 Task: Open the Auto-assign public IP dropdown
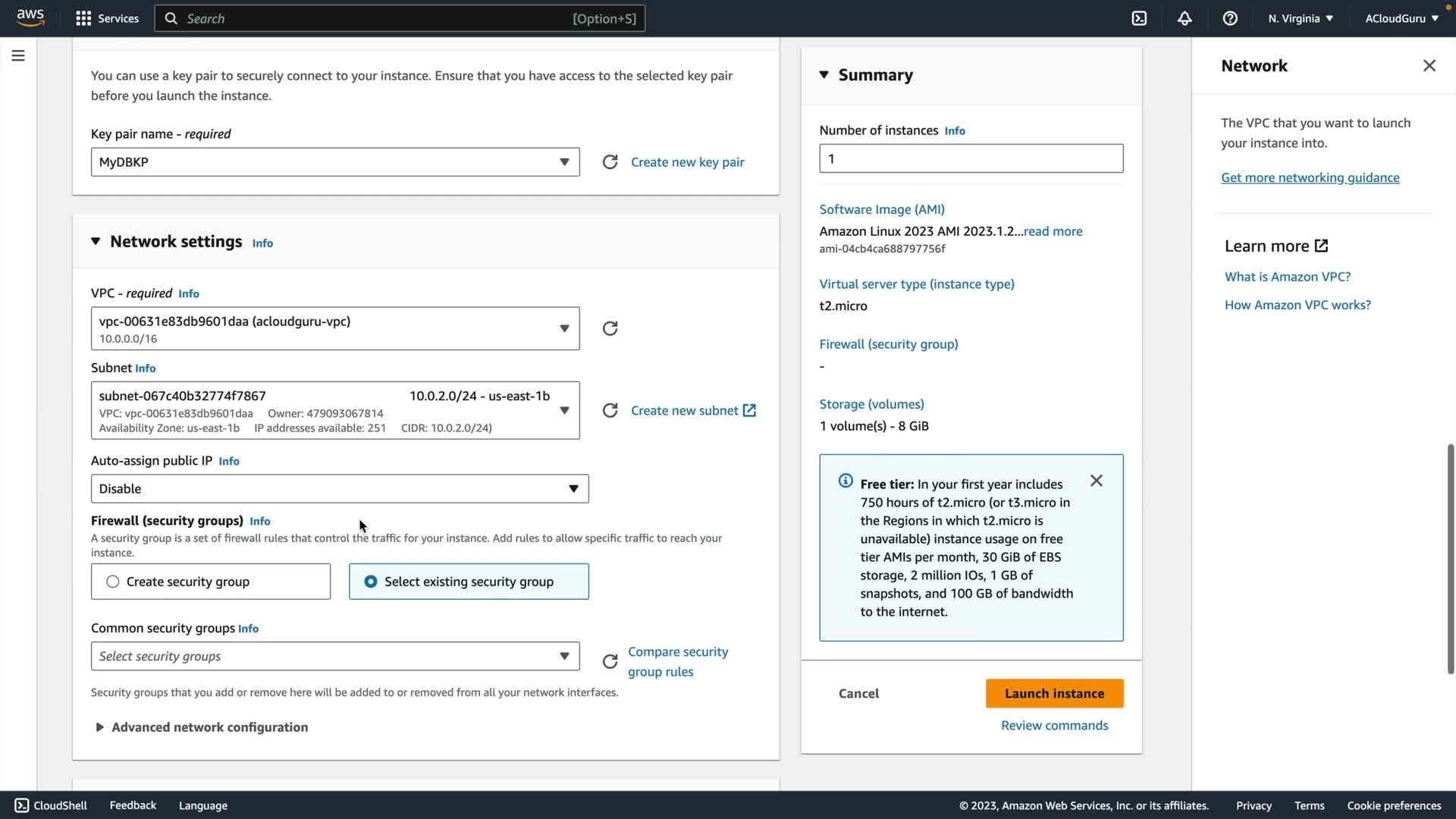339,489
